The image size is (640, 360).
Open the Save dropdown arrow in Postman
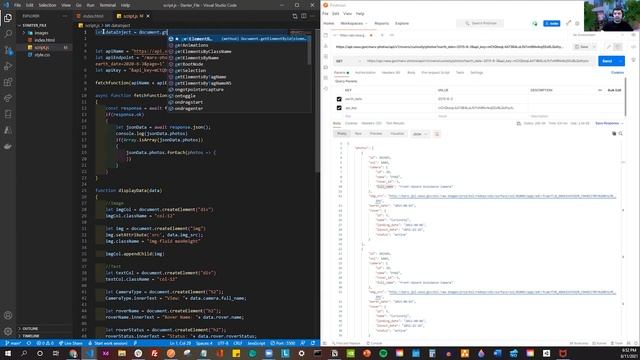tap(594, 47)
